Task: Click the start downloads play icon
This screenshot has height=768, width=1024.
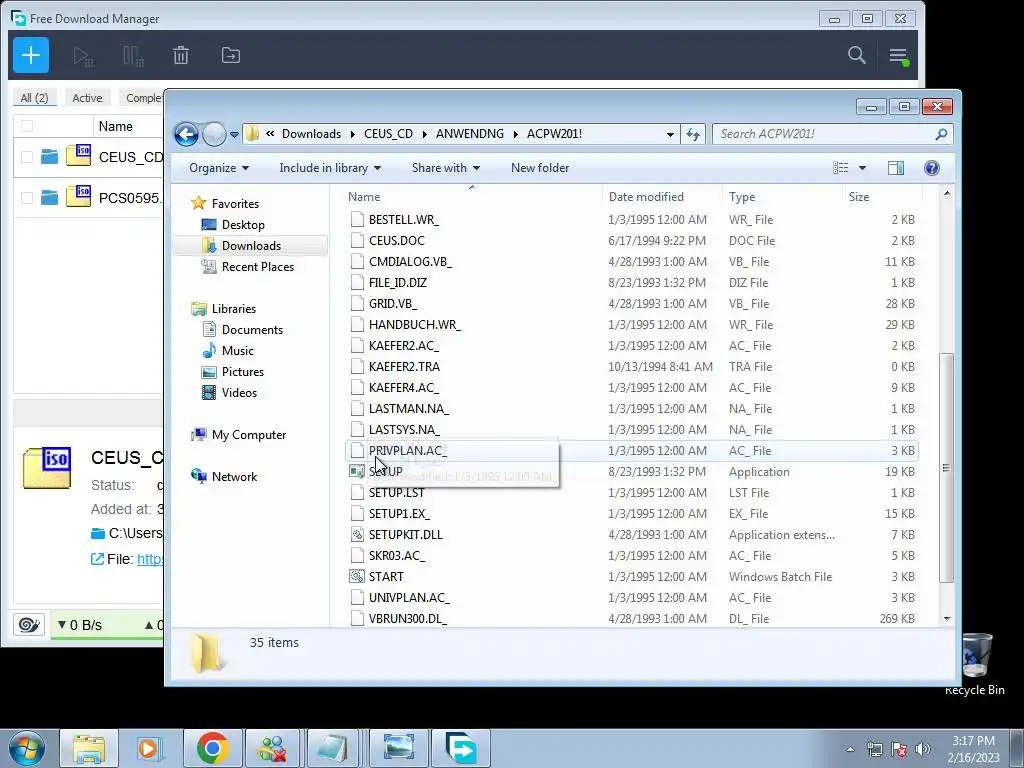Action: (x=83, y=56)
